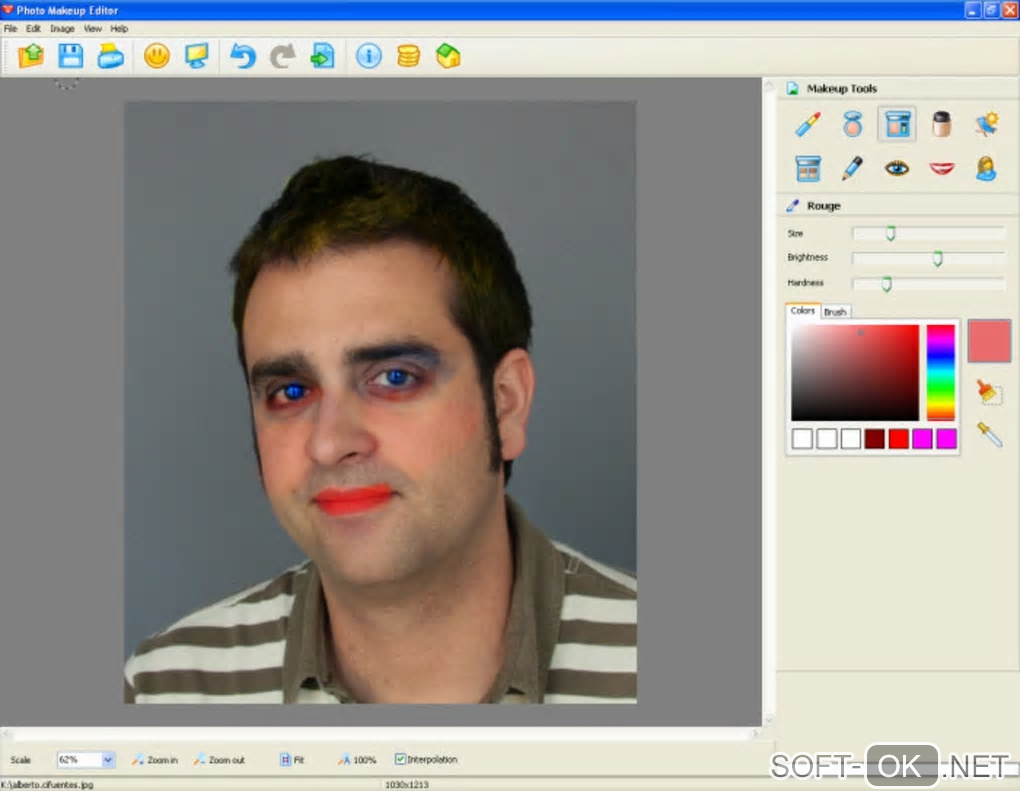This screenshot has width=1020, height=791.
Task: Select the foundation bottle makeup tool
Action: coord(941,124)
